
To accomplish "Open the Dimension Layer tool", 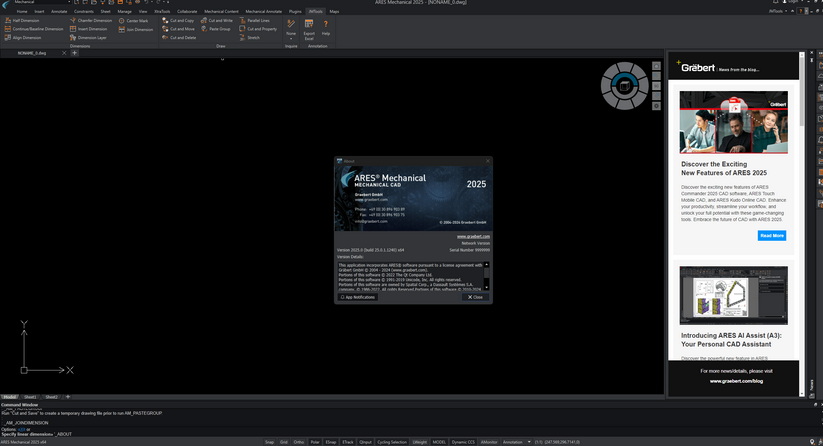I will click(88, 38).
